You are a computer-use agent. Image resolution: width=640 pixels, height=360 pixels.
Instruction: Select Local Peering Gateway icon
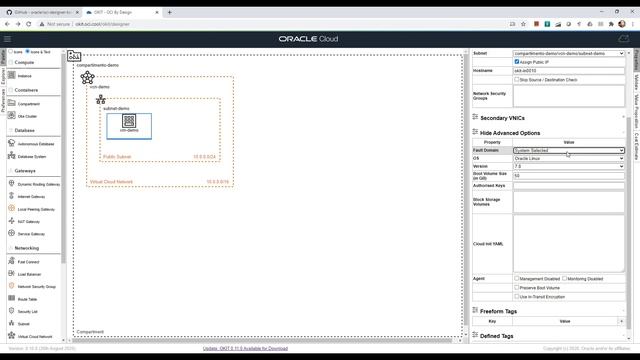[11, 209]
